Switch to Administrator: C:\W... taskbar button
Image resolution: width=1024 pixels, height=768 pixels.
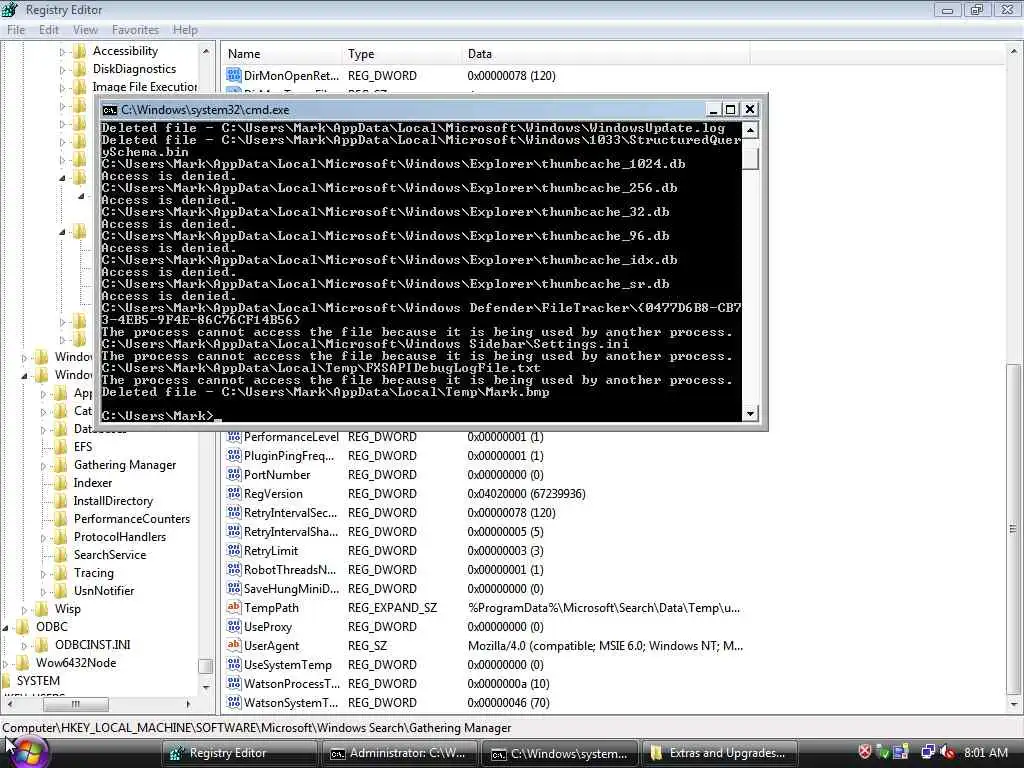click(x=400, y=753)
